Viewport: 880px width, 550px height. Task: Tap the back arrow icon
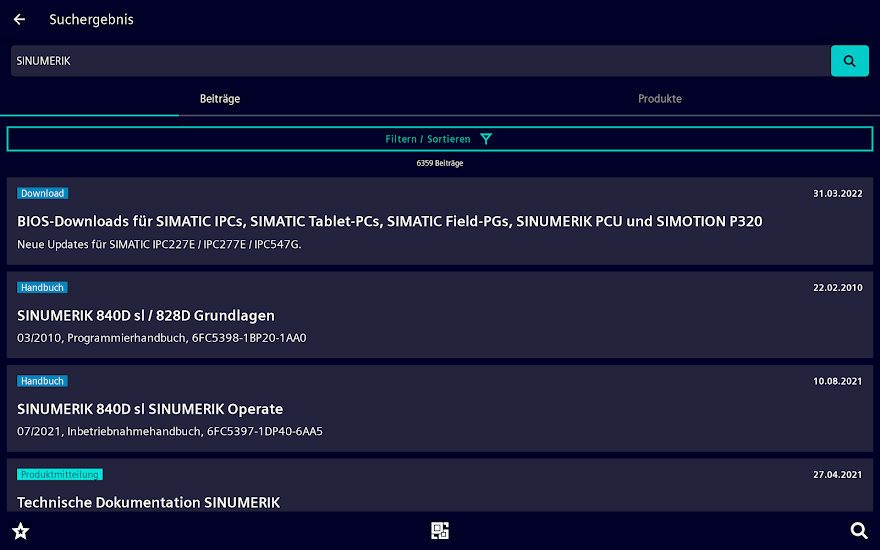coord(19,20)
